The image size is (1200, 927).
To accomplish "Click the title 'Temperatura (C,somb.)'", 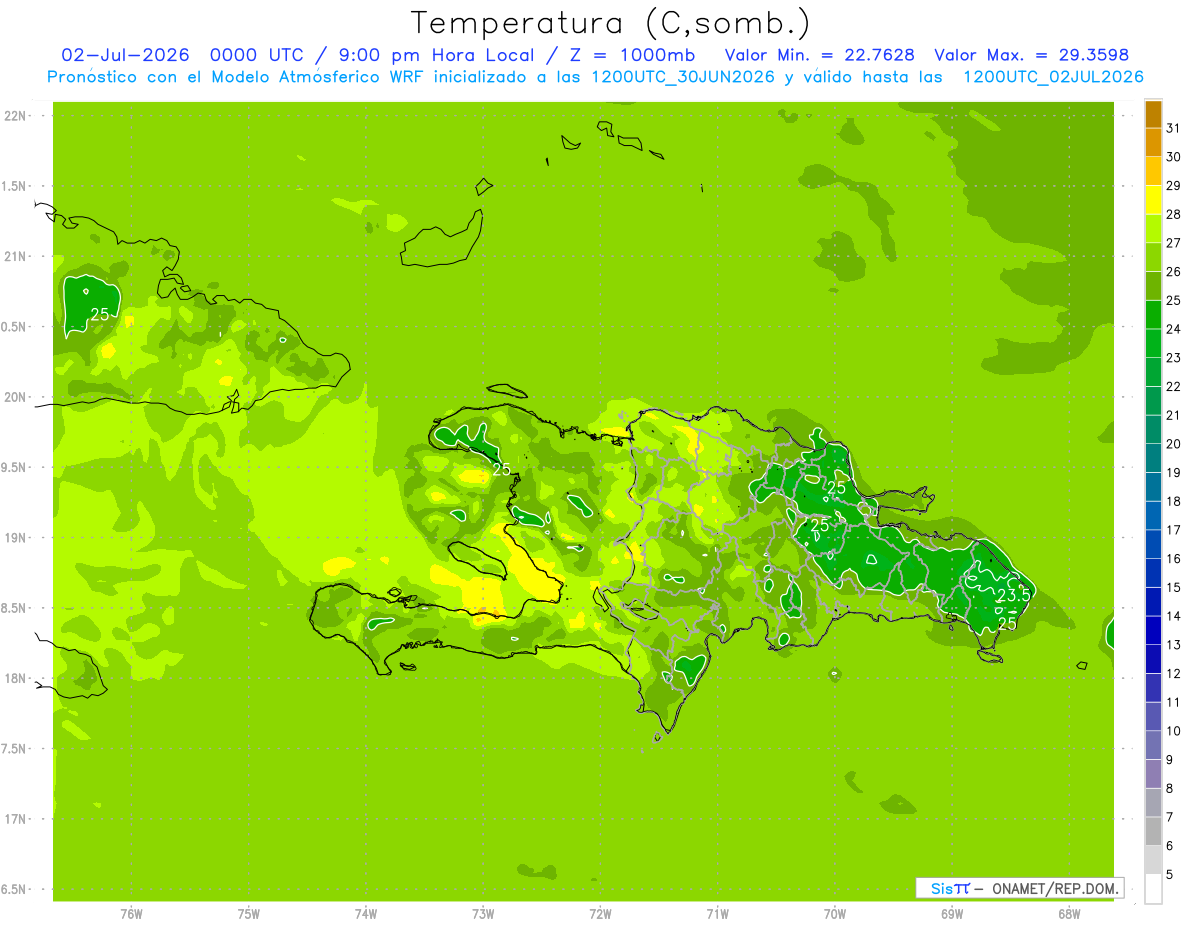I will coord(610,23).
